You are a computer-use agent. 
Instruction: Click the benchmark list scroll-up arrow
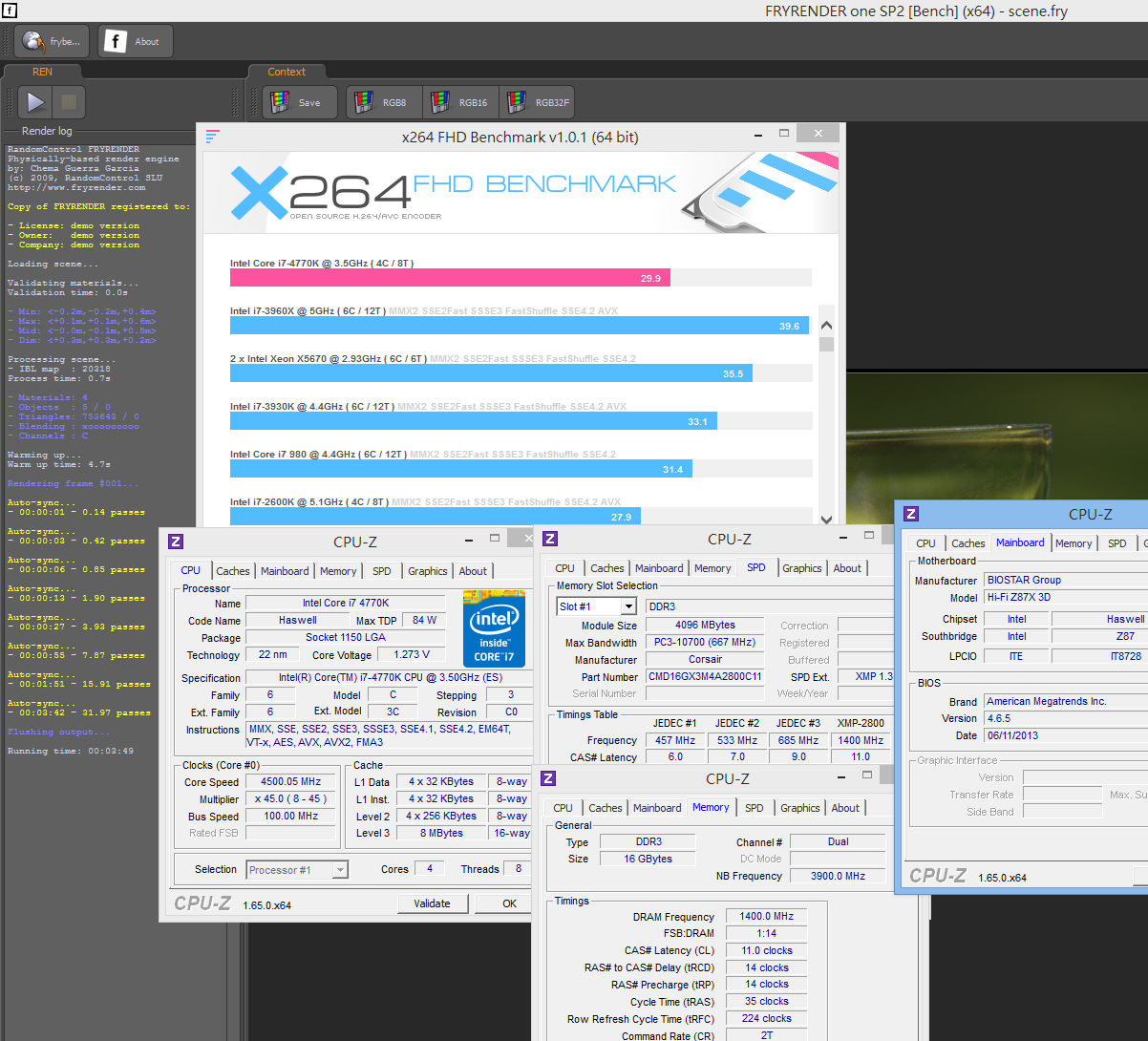[826, 326]
